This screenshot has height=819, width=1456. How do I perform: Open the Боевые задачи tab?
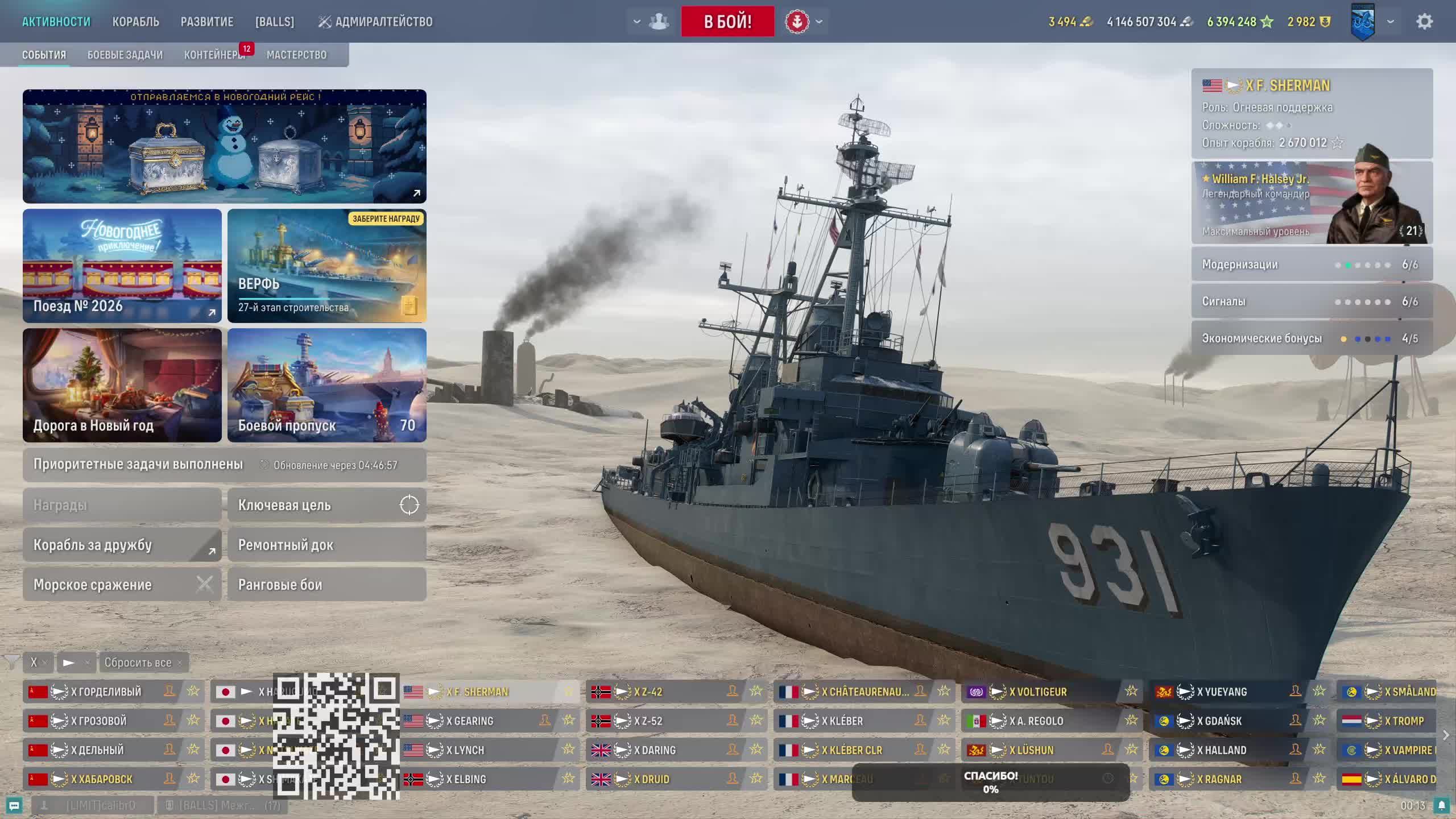[125, 55]
